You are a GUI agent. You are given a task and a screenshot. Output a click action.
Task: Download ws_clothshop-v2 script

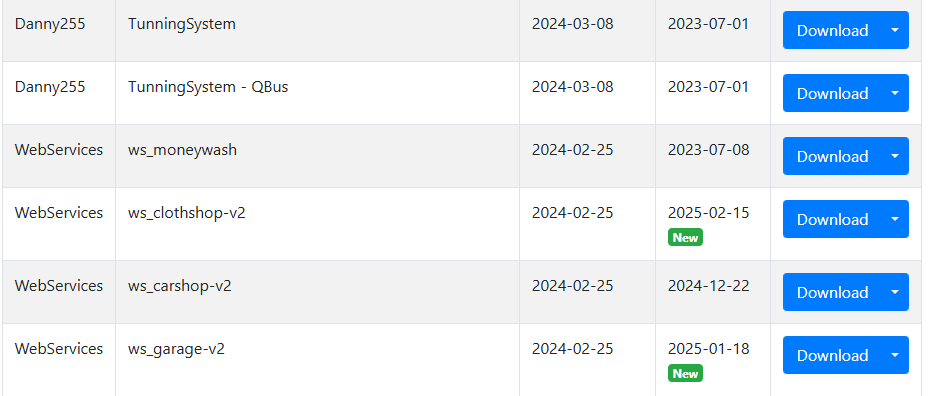click(832, 219)
